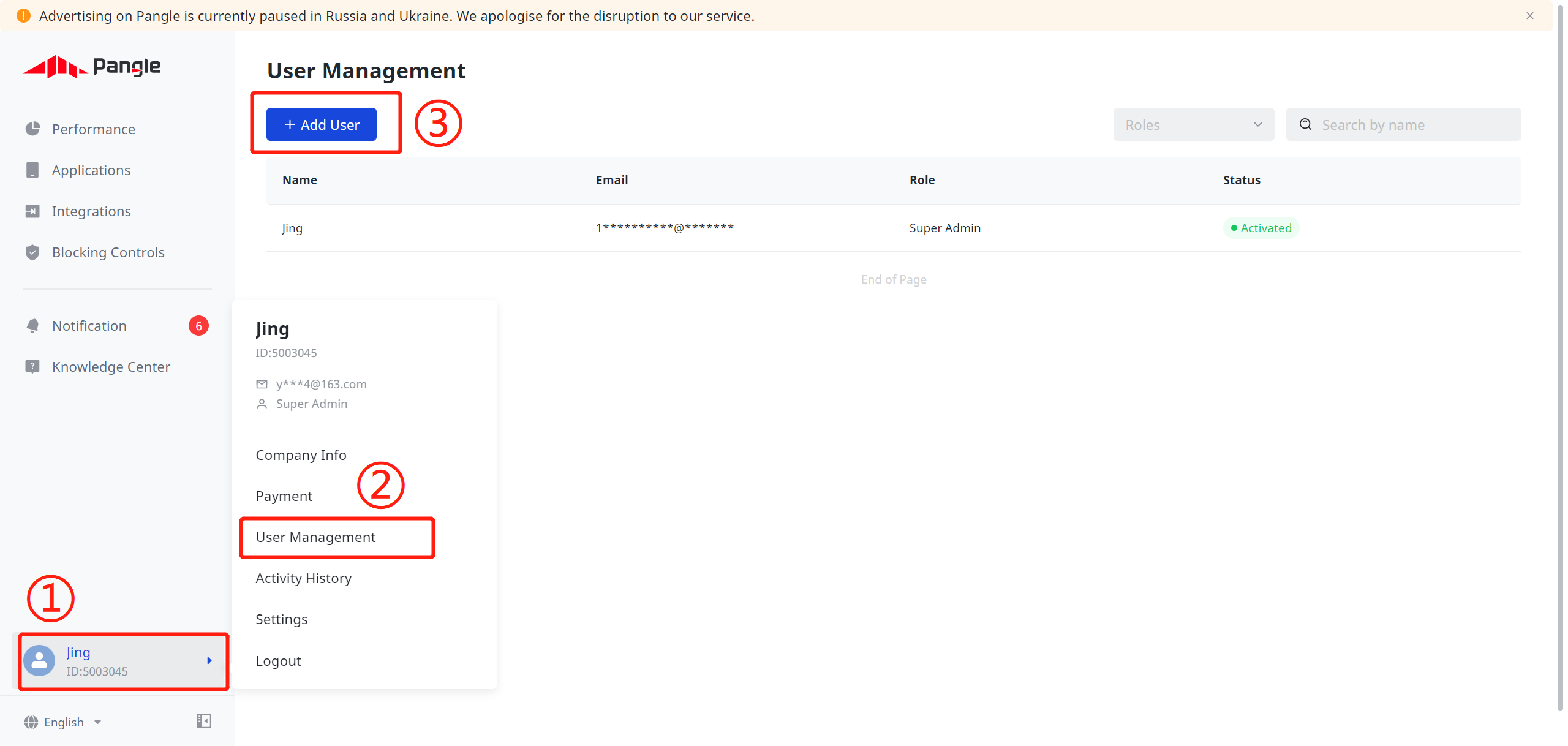1568x746 pixels.
Task: Choose Company Info in account menu
Action: 301,455
